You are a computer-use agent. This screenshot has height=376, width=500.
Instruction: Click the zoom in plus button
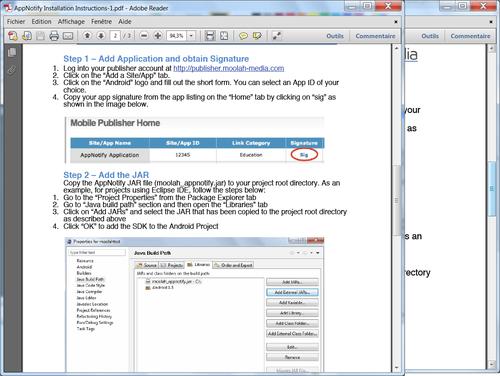click(x=158, y=35)
